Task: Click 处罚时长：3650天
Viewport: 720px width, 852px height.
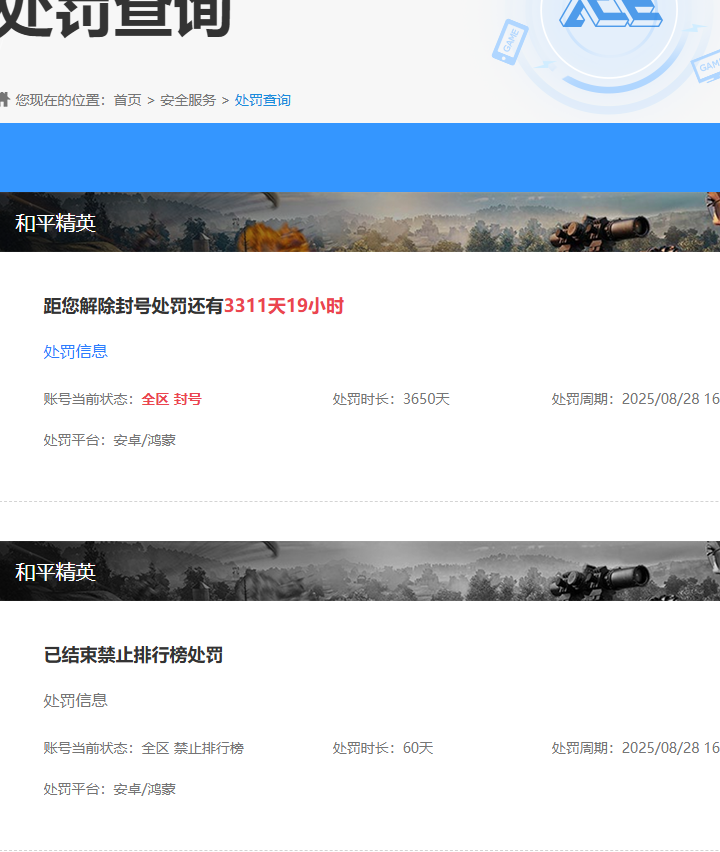Action: tap(391, 399)
